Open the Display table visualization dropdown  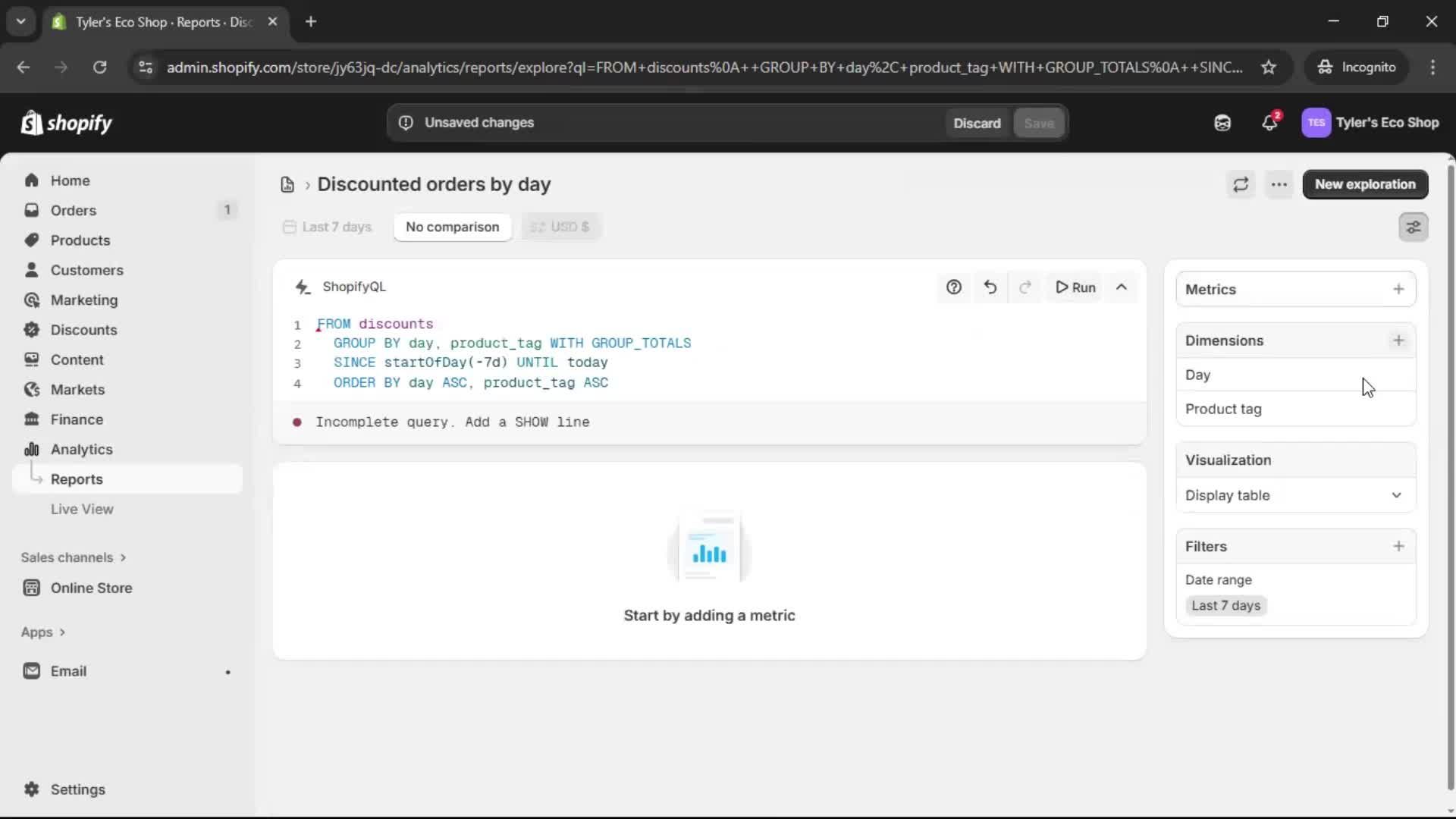(x=1295, y=495)
